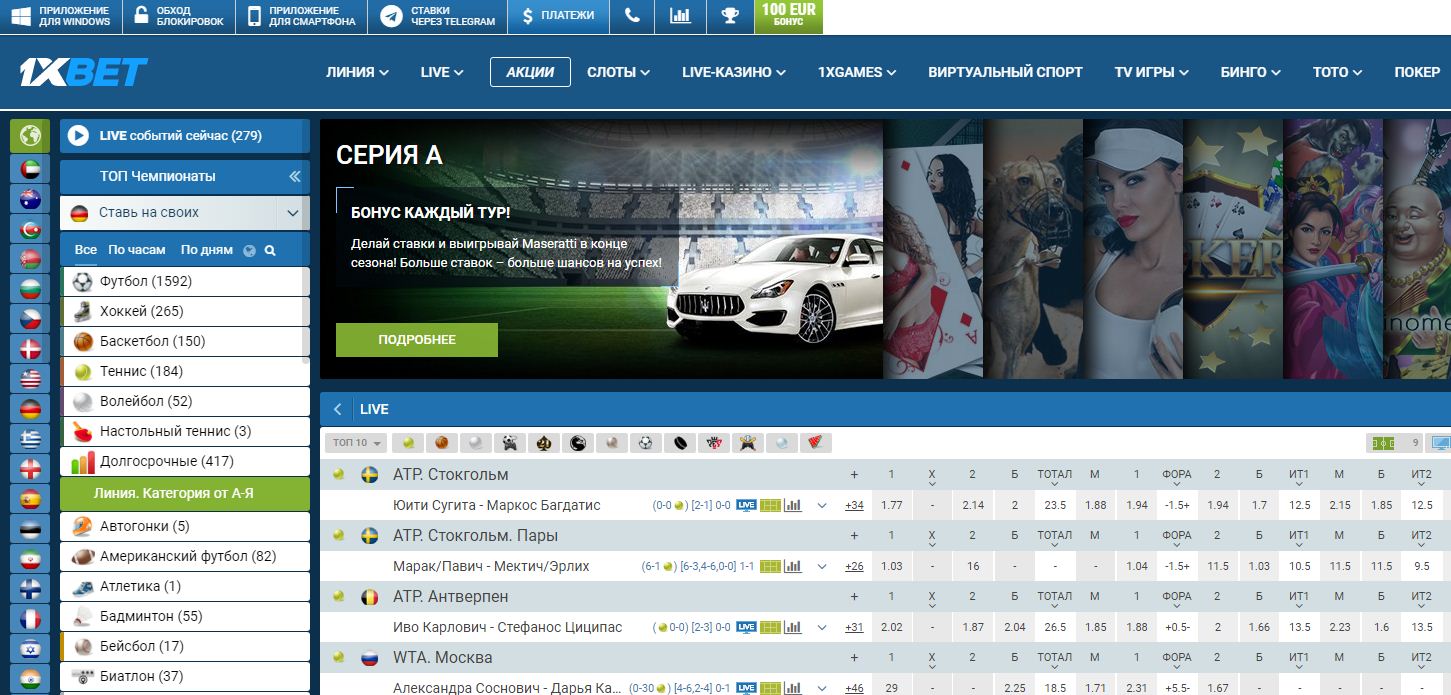Open the Ставь на своих dropdown

coord(185,213)
